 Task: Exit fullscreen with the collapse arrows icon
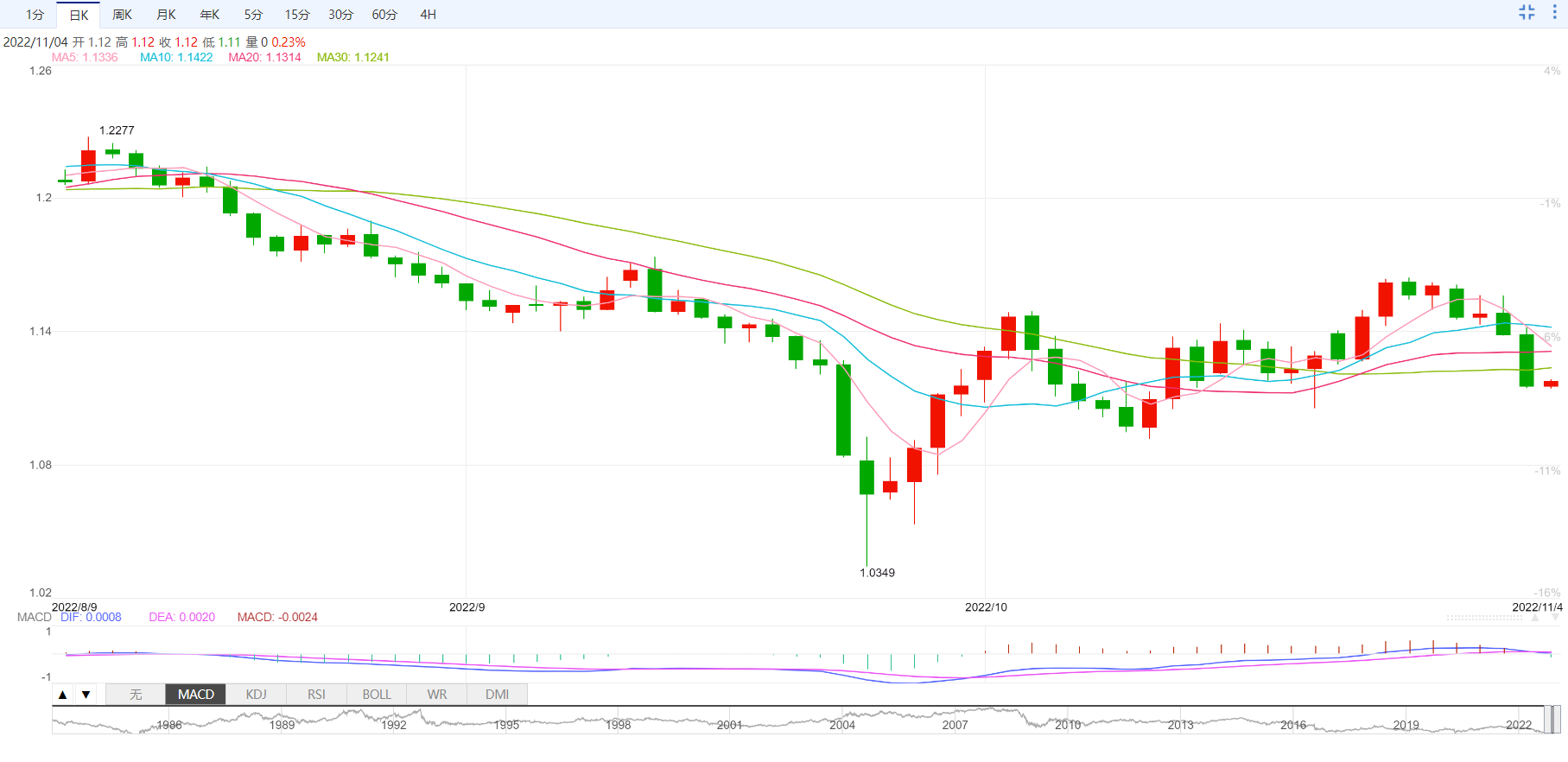(x=1527, y=12)
